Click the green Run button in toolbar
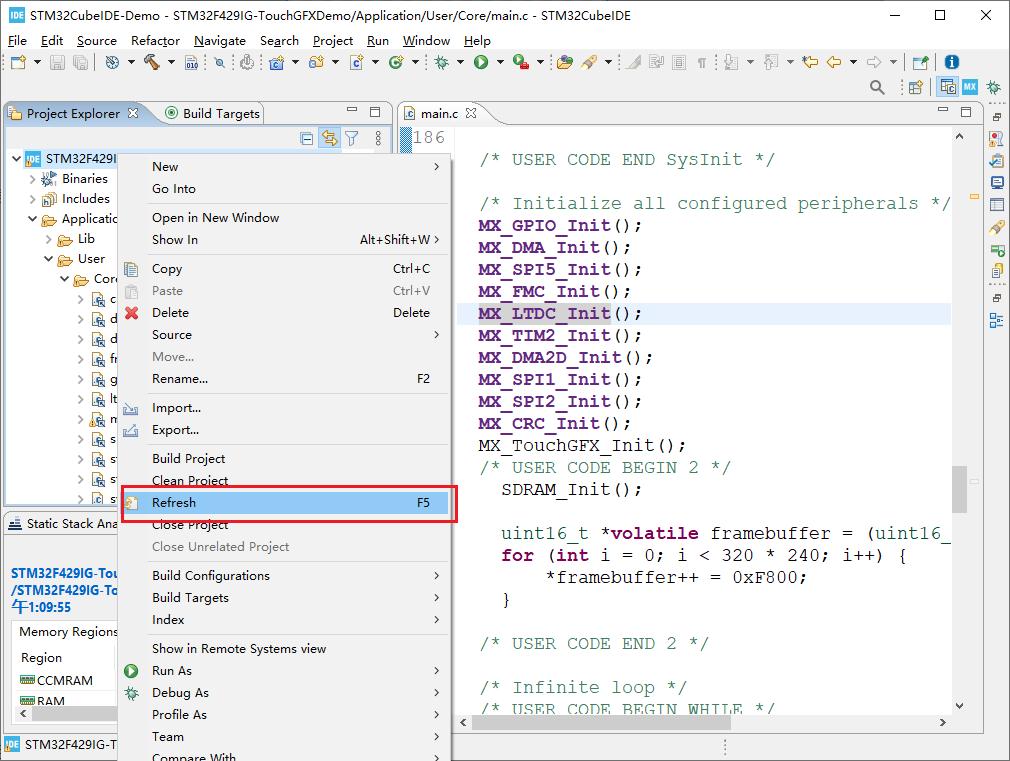The width and height of the screenshot is (1010, 761). pos(481,62)
